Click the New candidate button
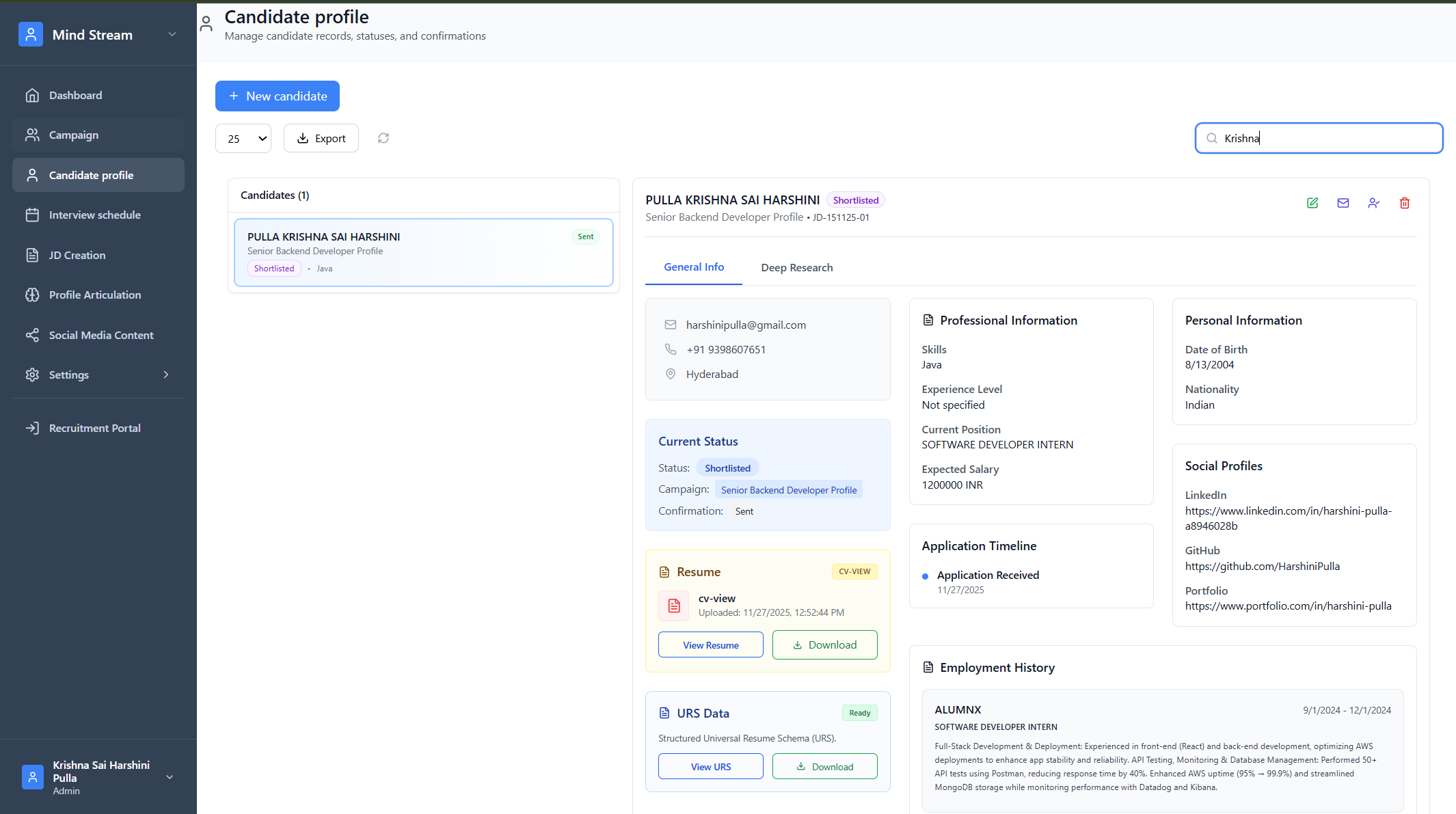Image resolution: width=1456 pixels, height=814 pixels. coord(278,96)
